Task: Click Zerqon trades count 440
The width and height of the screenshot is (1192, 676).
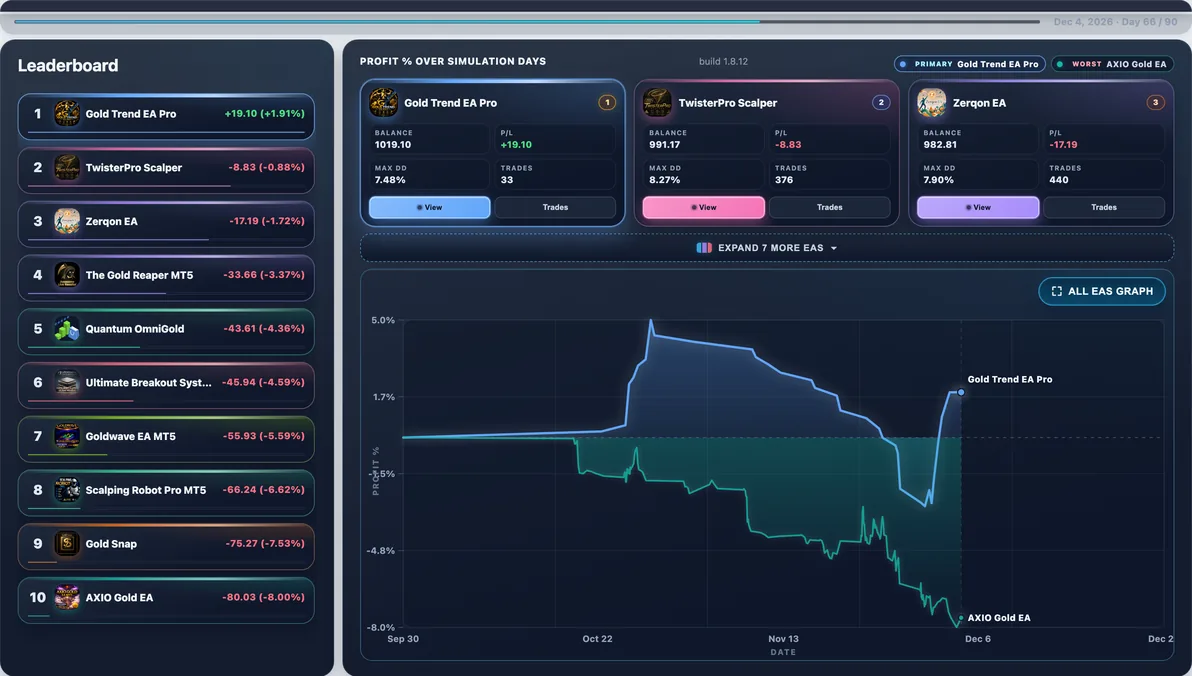Action: 1059,180
